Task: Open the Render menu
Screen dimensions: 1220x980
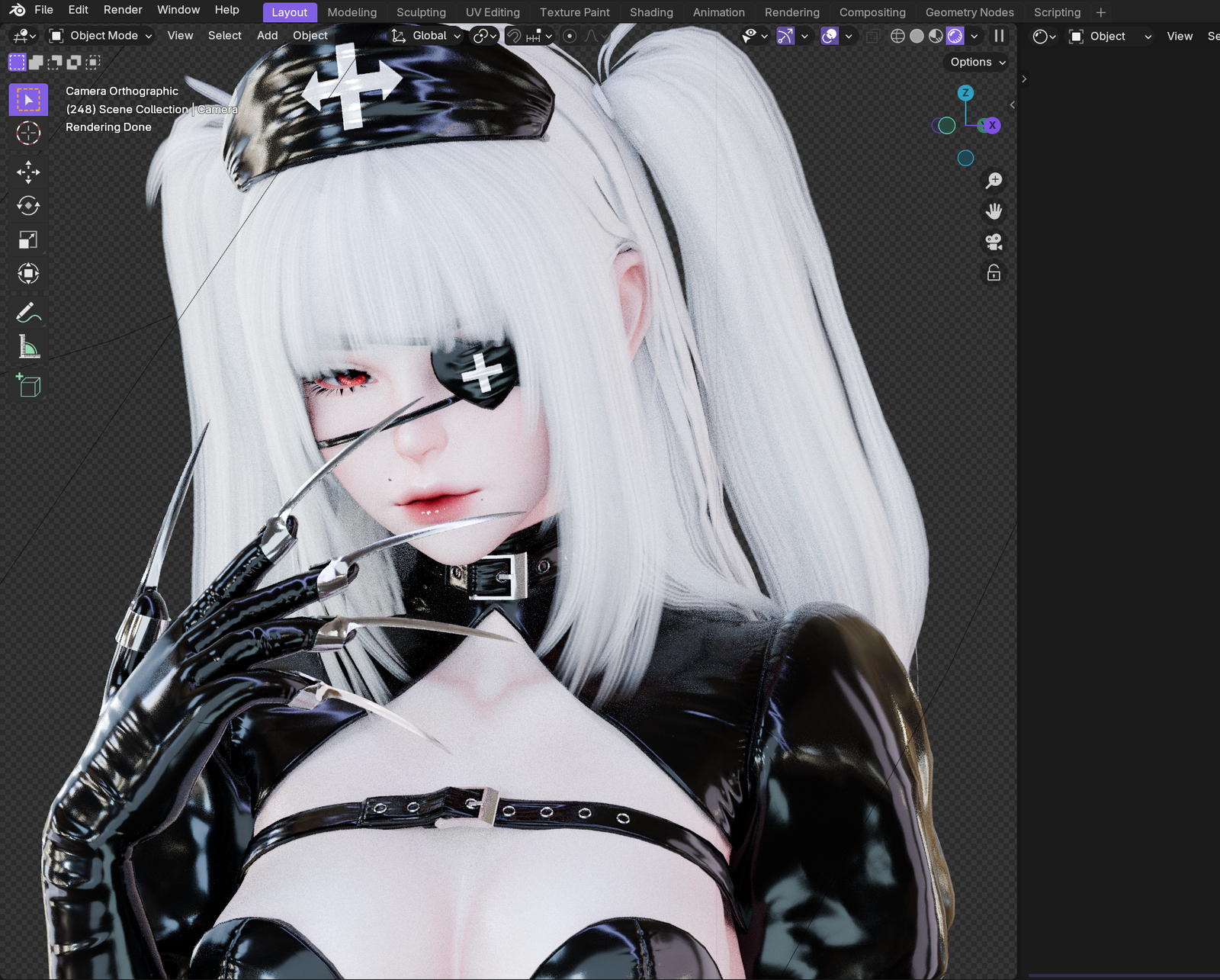Action: click(123, 10)
